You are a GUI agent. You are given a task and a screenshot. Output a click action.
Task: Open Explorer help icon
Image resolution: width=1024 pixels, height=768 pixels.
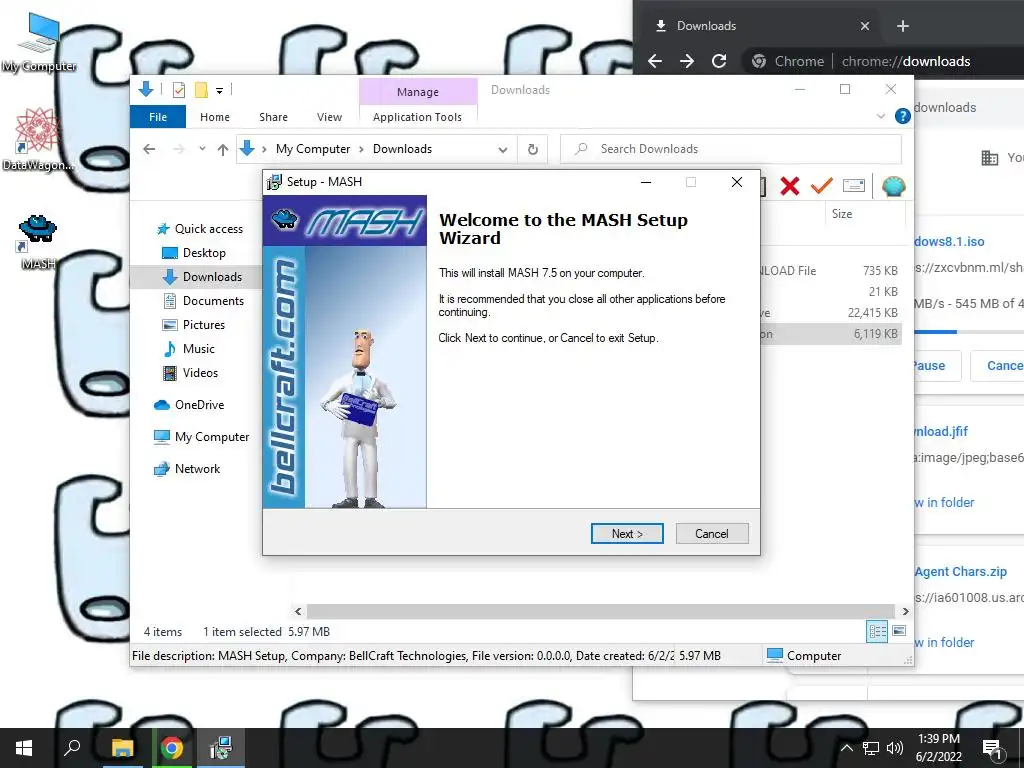click(x=903, y=116)
